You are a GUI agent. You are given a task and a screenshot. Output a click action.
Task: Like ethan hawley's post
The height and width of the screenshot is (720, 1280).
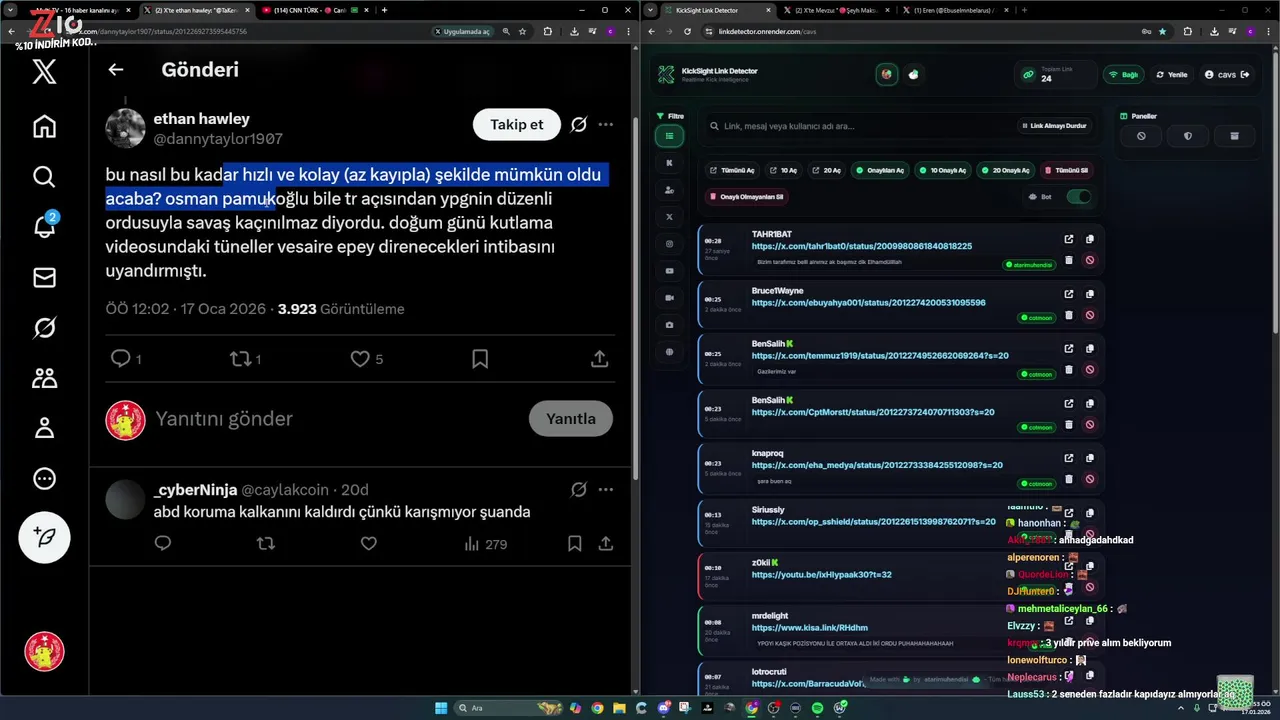point(360,358)
